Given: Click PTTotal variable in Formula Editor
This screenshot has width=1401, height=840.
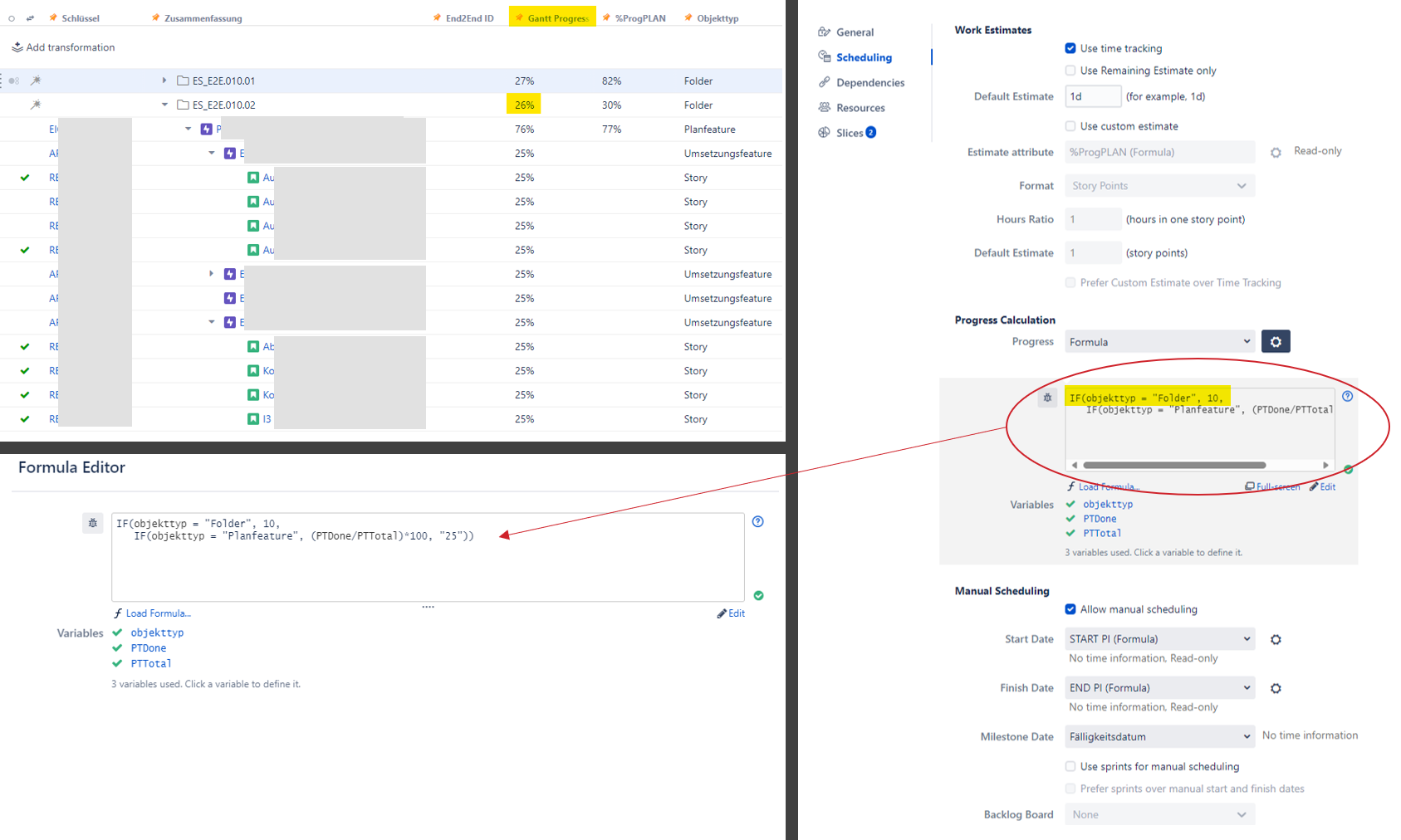Looking at the screenshot, I should (x=150, y=664).
